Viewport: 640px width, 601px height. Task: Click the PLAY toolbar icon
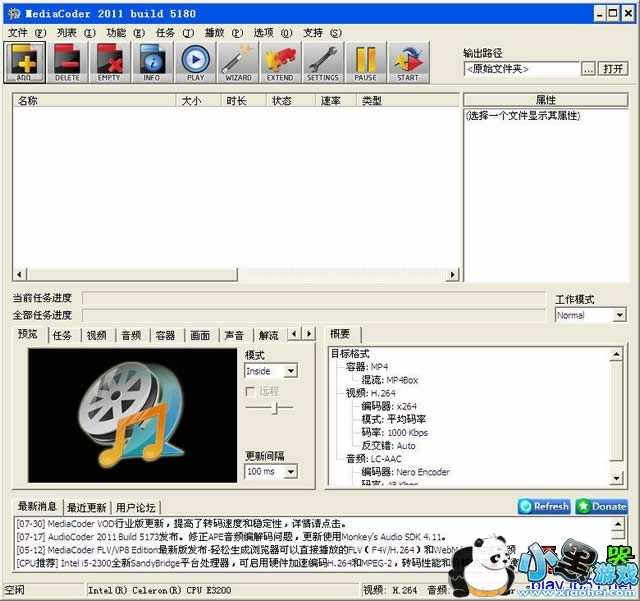point(195,62)
